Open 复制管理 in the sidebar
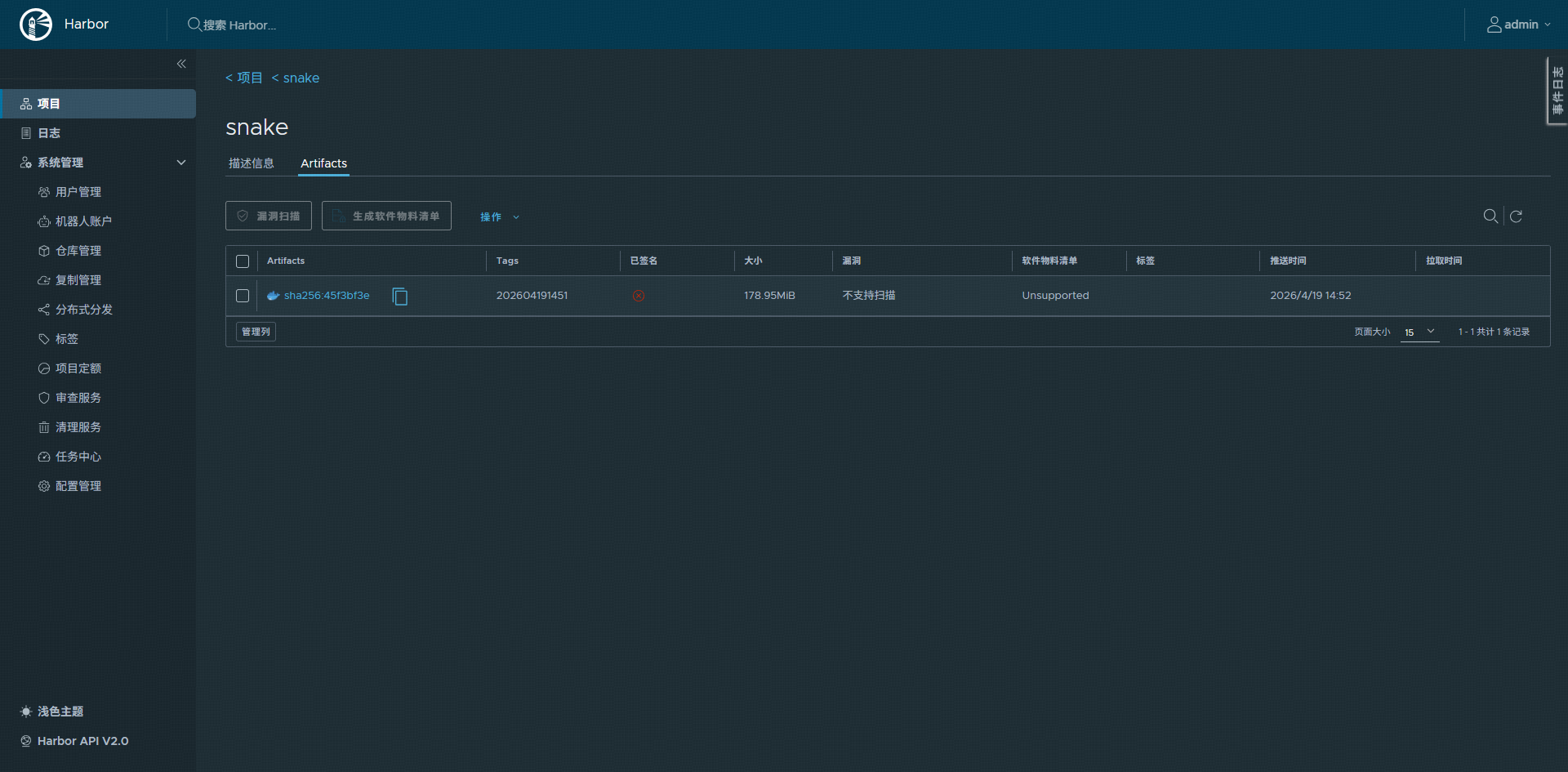 tap(78, 280)
